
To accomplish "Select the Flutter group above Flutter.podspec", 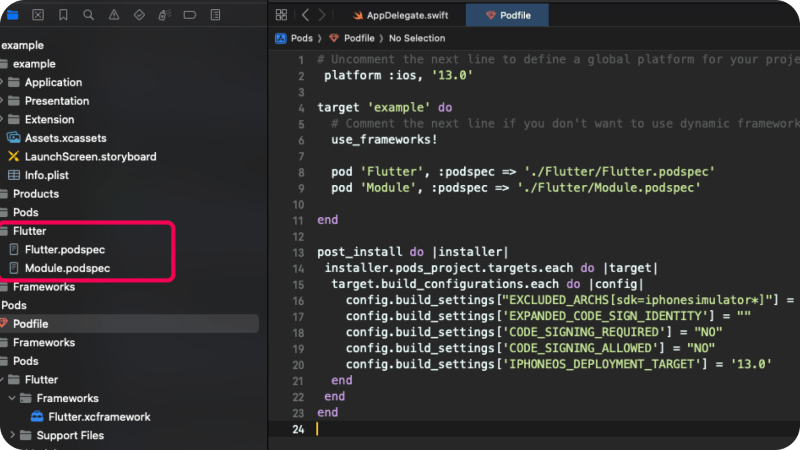I will [29, 231].
